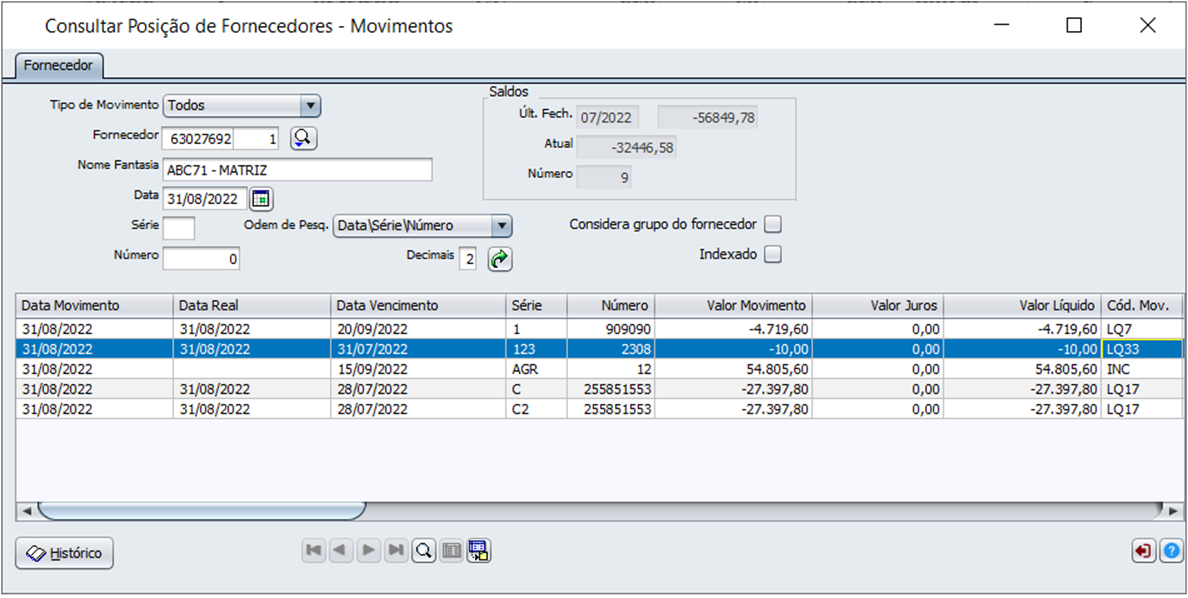Click the Nome Fantasia field ABC71 - MATRIZ

click(x=297, y=170)
